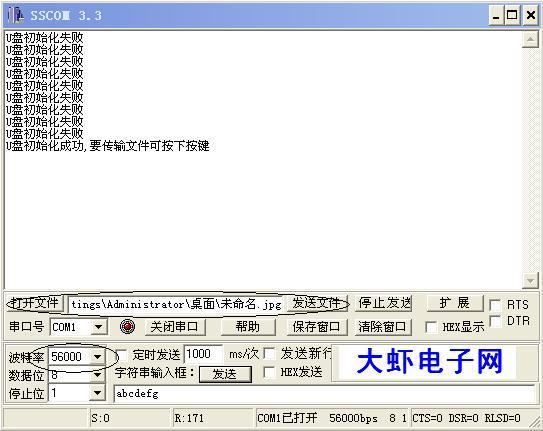Viewport: 543px width, 431px height.
Task: Click the red serial port status indicator
Action: (x=127, y=326)
